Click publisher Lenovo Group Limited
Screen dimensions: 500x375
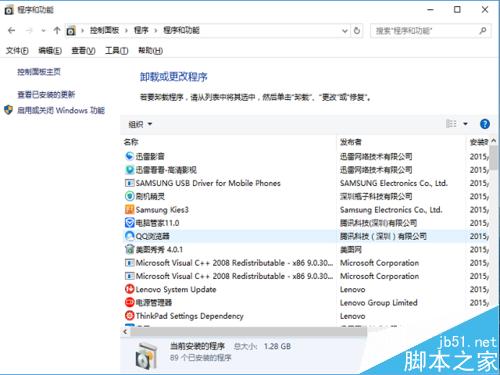[379, 303]
